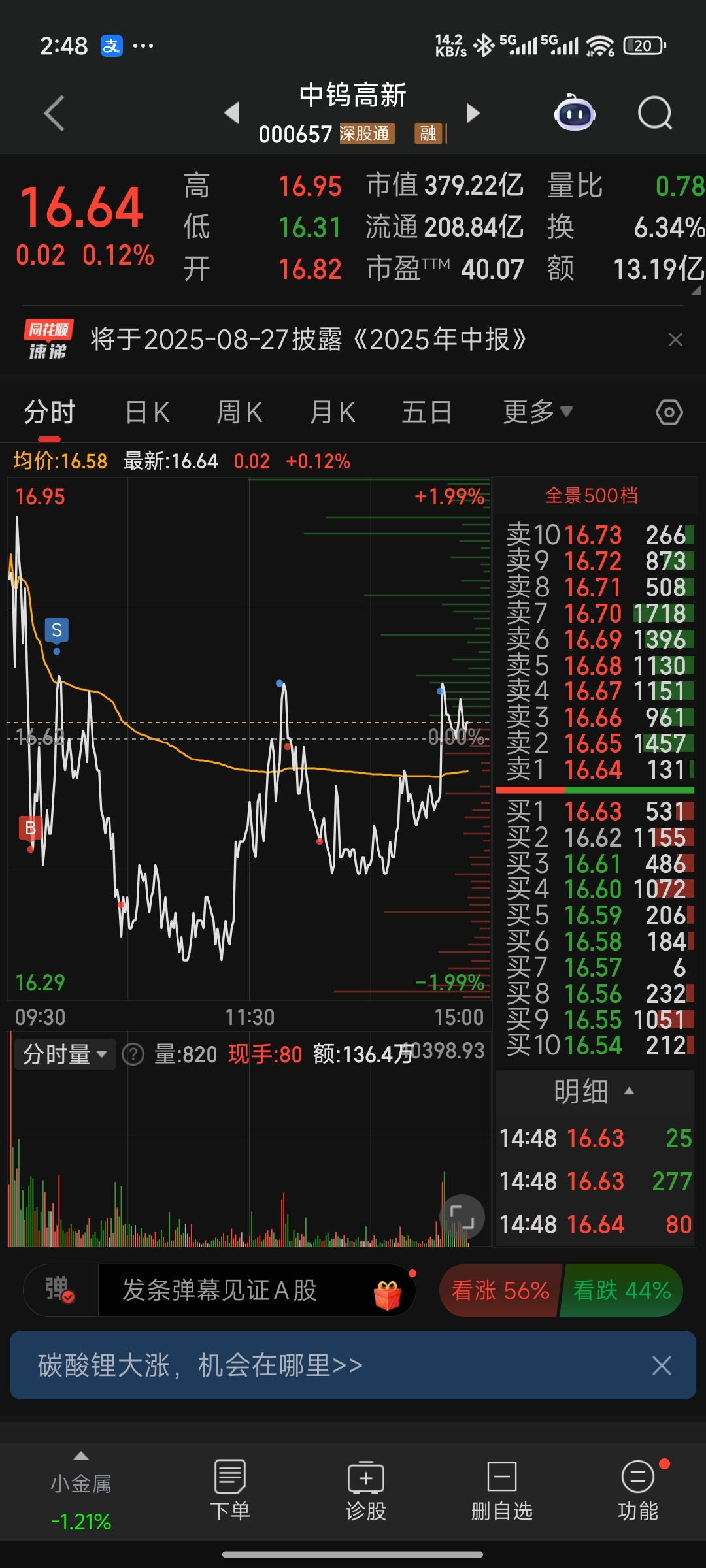Select the 分时 tab
This screenshot has height=1568, width=706.
point(50,412)
